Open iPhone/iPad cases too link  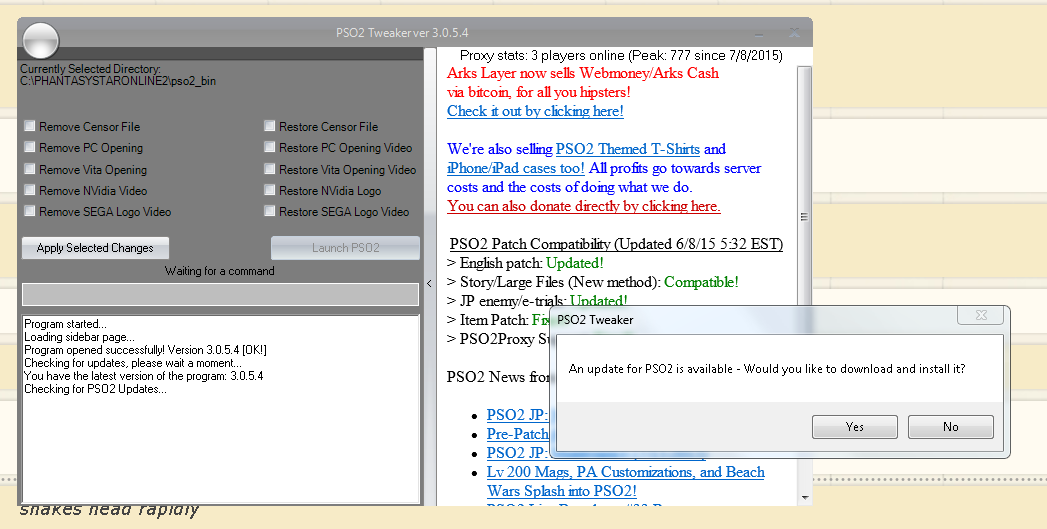515,168
